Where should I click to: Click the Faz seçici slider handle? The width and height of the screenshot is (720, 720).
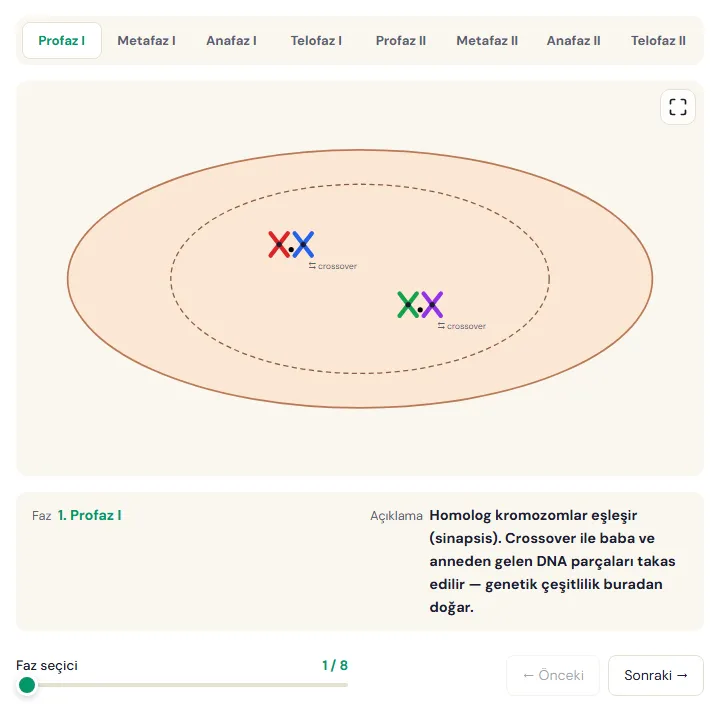(x=27, y=685)
